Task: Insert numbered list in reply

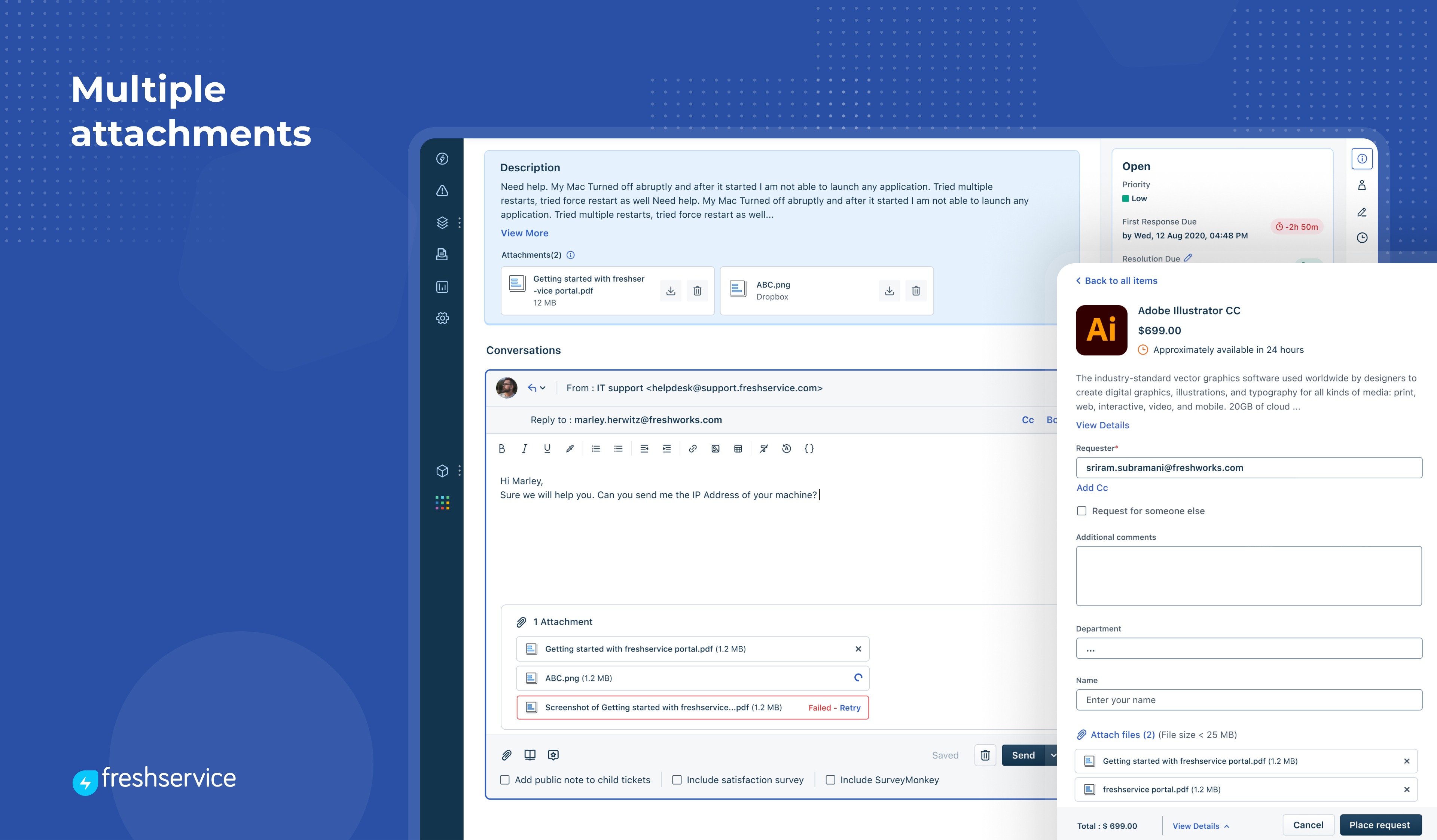Action: click(x=596, y=448)
